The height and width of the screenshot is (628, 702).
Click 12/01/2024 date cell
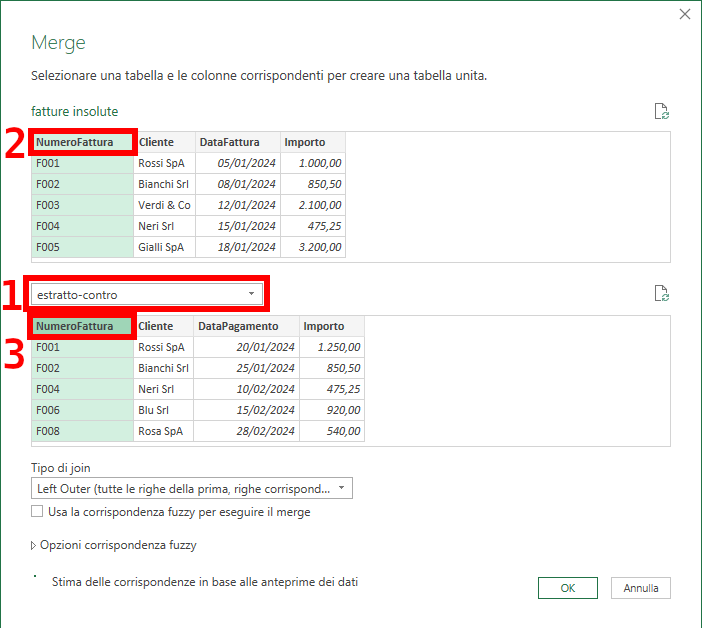click(238, 205)
